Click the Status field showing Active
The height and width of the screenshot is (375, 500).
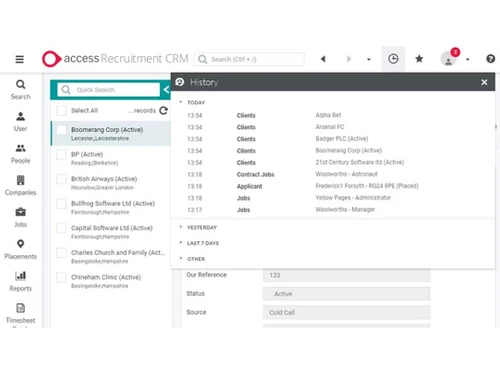tap(346, 294)
